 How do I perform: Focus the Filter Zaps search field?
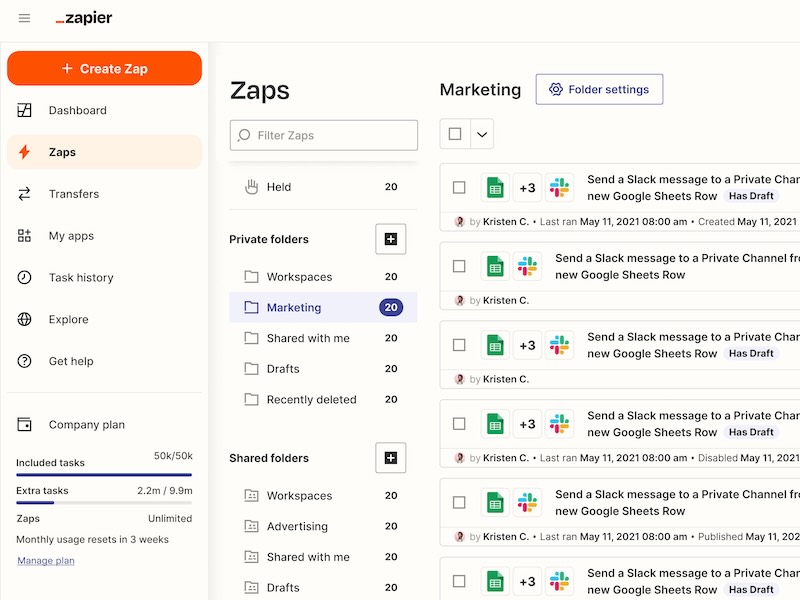click(330, 135)
